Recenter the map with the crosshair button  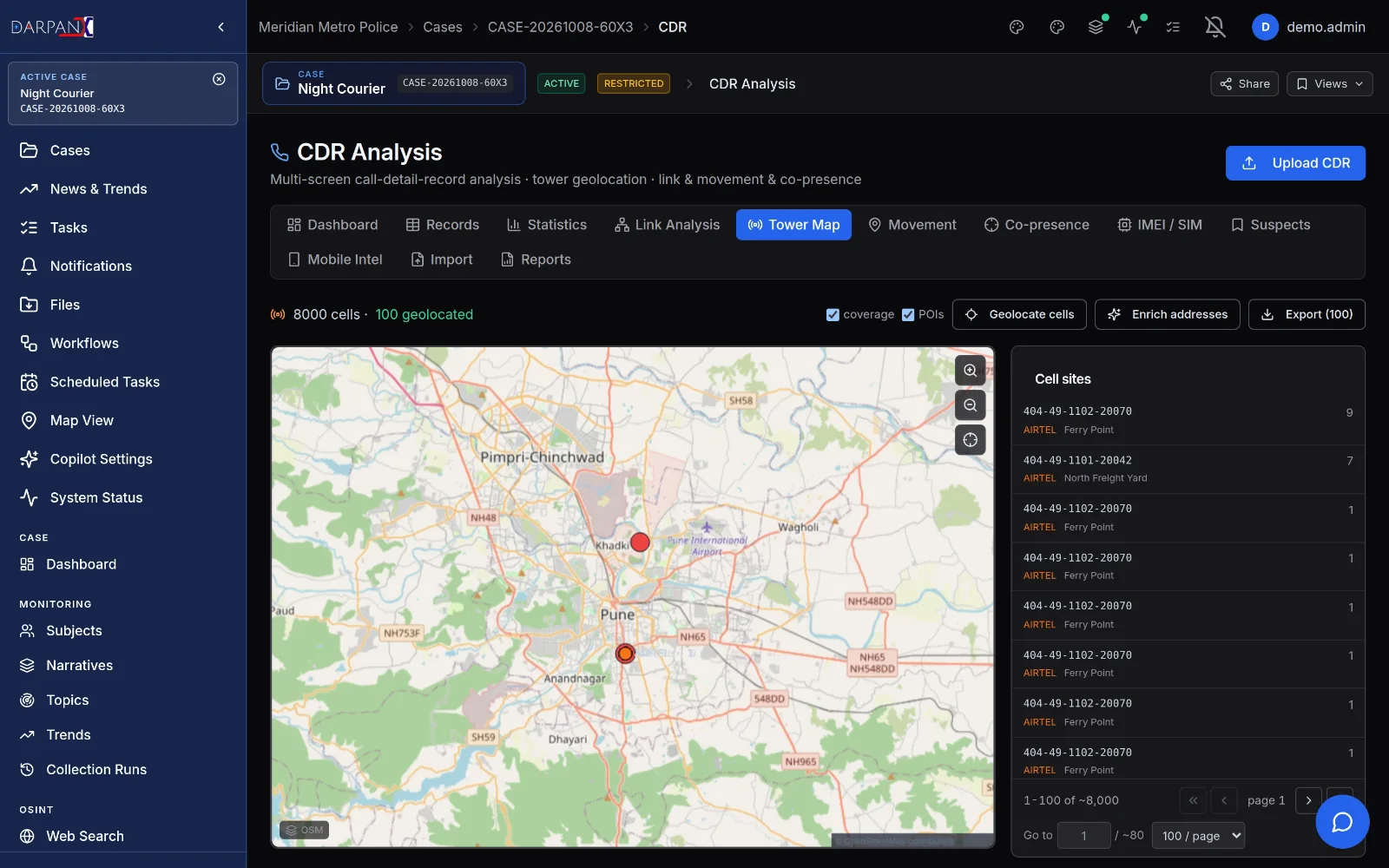pyautogui.click(x=971, y=440)
